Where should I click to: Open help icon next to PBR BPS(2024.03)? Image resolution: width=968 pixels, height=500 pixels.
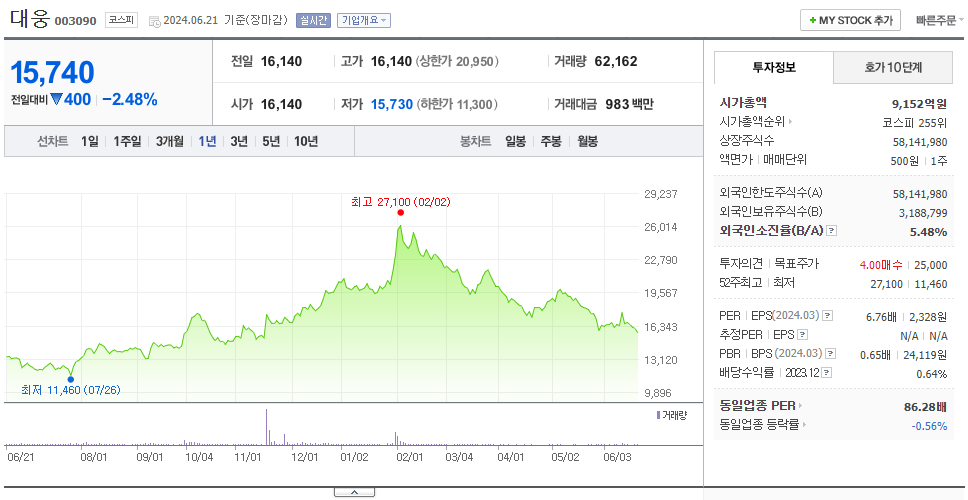point(831,354)
